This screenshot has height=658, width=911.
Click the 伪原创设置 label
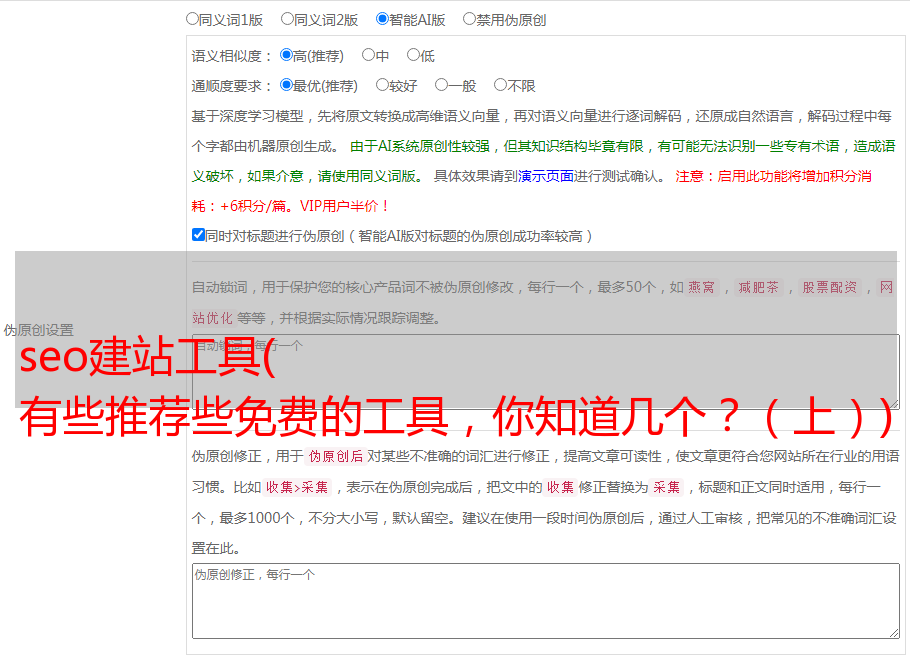(39, 330)
